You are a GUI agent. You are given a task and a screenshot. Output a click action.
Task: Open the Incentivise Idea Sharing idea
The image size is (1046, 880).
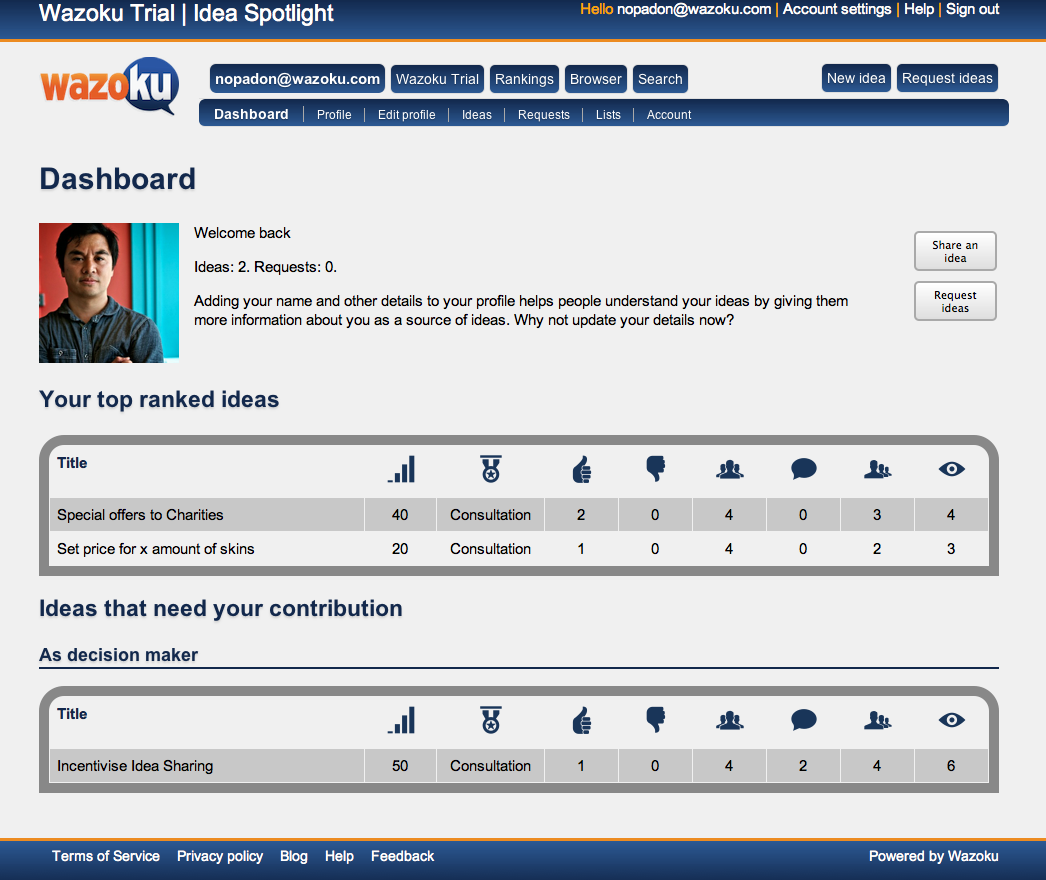[x=135, y=766]
